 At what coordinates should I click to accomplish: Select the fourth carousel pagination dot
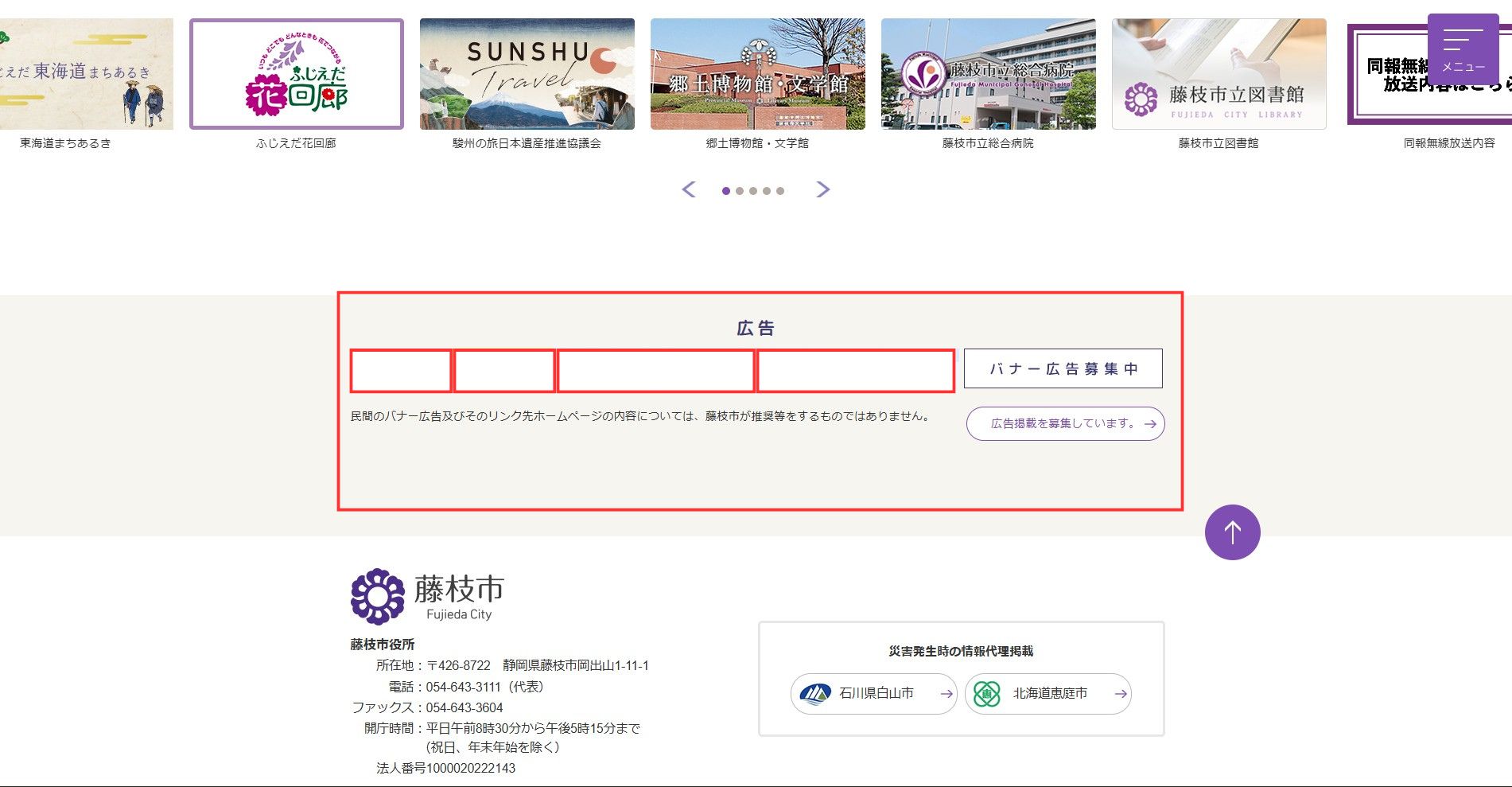[x=767, y=191]
